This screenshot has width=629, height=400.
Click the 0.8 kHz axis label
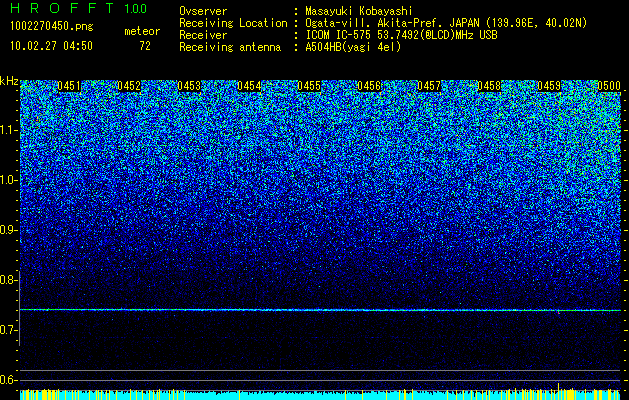point(7,280)
